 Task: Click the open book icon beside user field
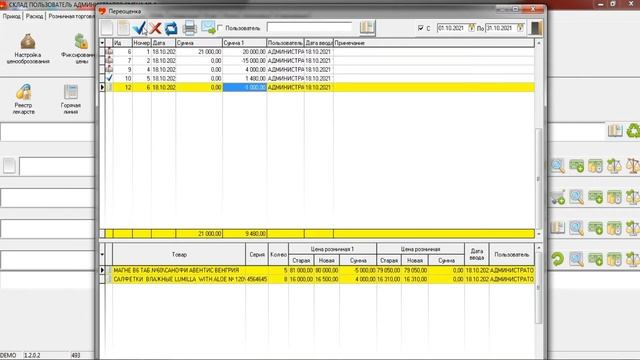pos(367,27)
